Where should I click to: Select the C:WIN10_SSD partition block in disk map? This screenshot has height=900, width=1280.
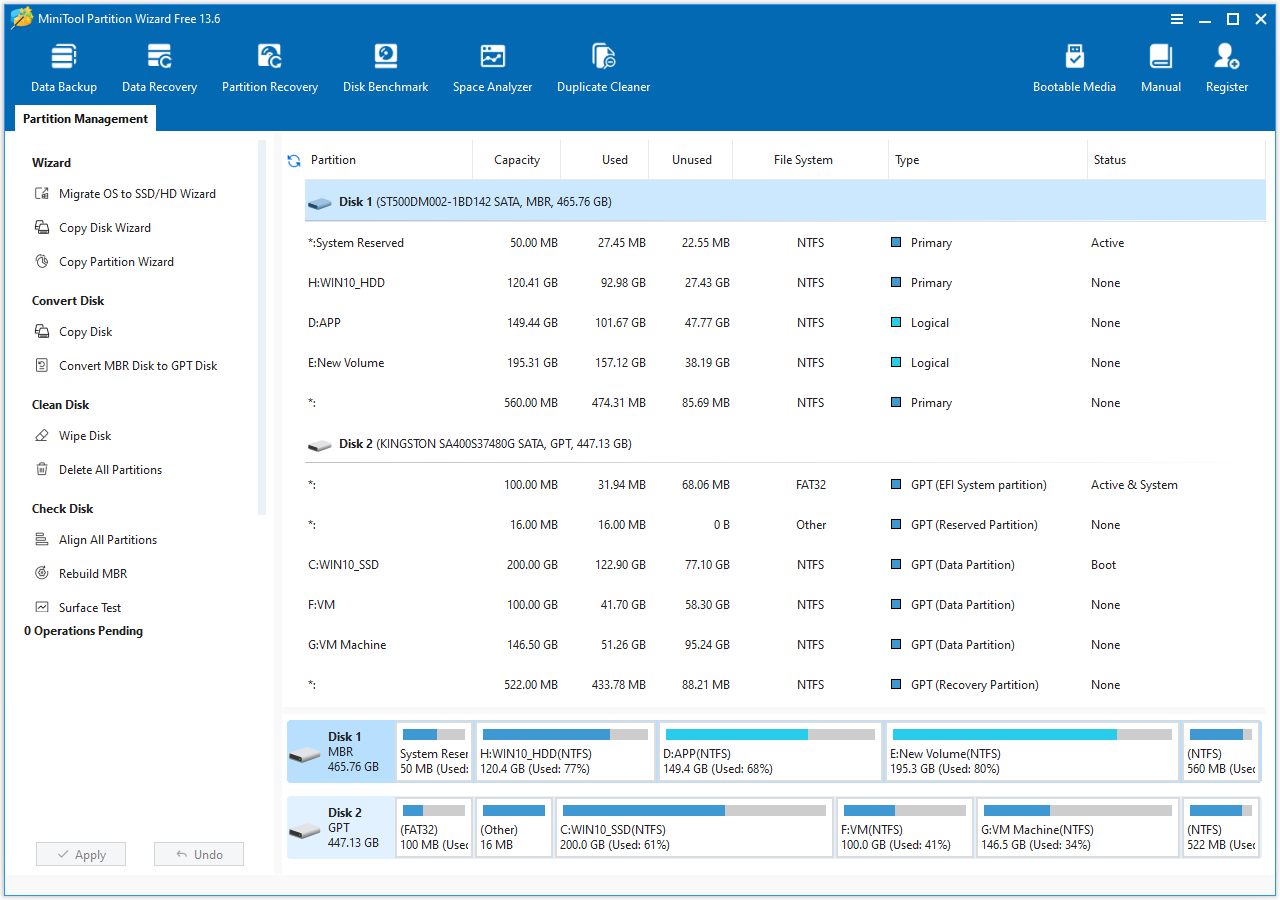coord(694,827)
